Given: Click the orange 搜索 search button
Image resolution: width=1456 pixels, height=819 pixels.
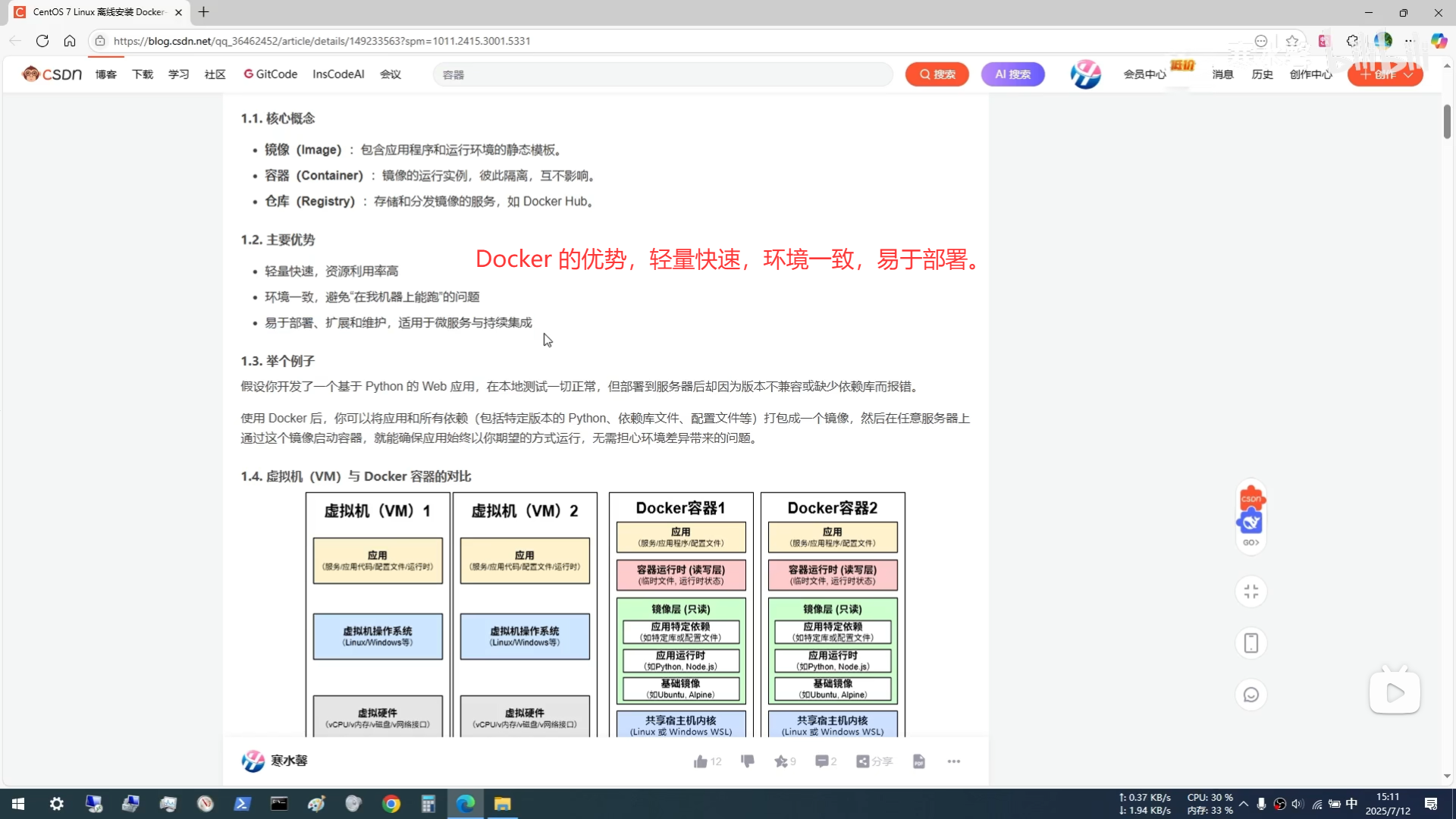Looking at the screenshot, I should (x=937, y=74).
